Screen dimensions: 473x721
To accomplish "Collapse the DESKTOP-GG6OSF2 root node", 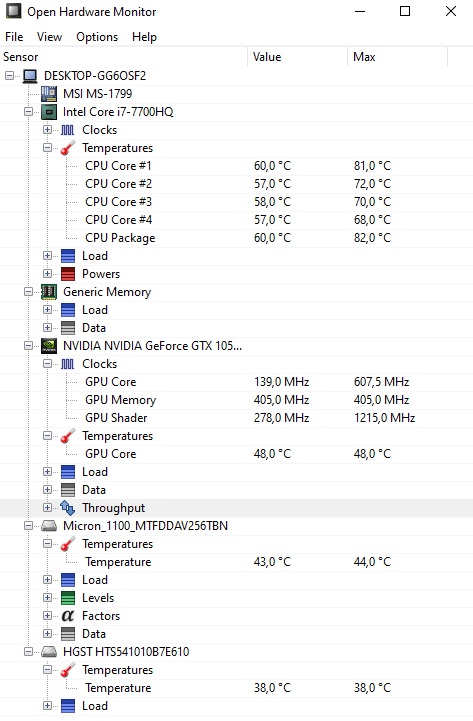I will pos(10,75).
